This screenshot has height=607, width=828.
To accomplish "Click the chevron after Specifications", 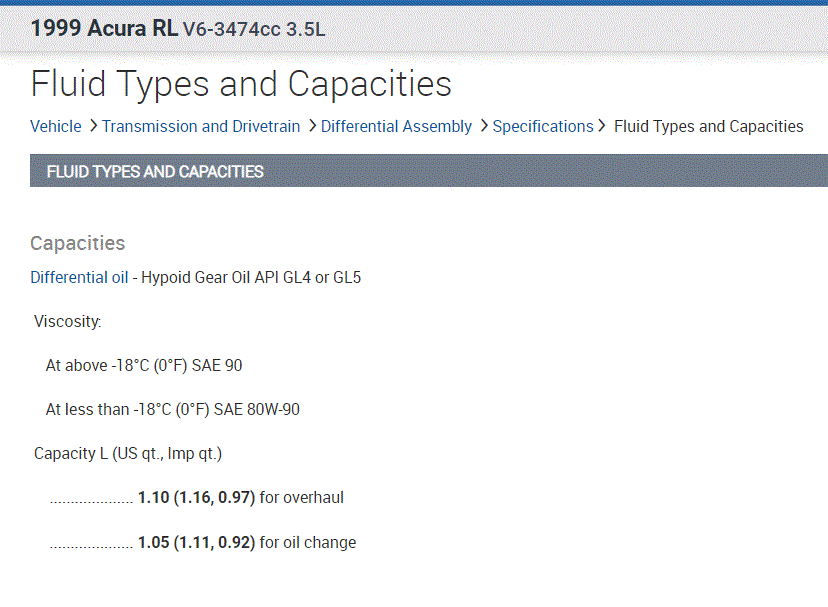I will [603, 127].
